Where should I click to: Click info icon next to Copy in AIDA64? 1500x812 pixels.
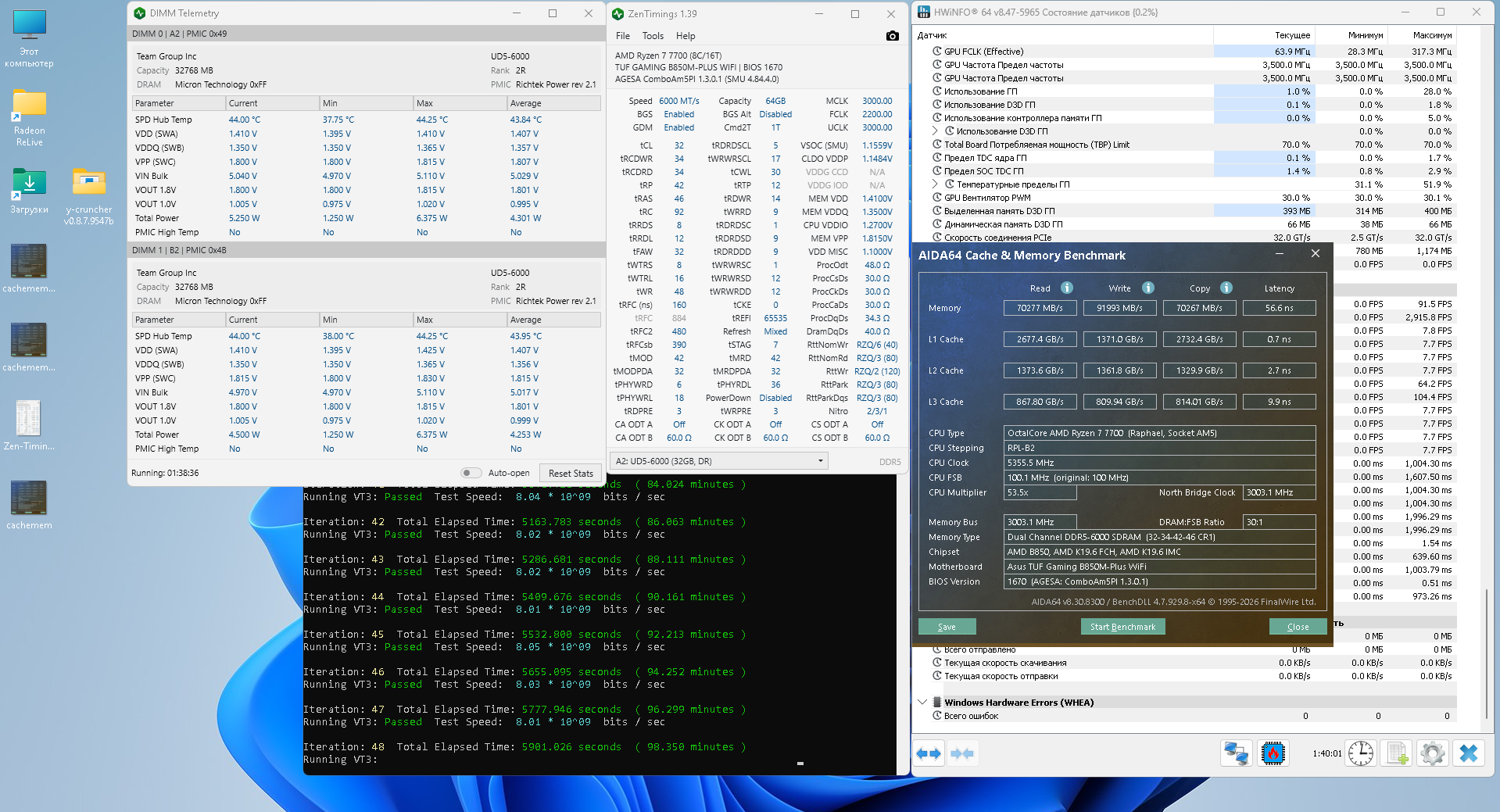click(x=1226, y=288)
